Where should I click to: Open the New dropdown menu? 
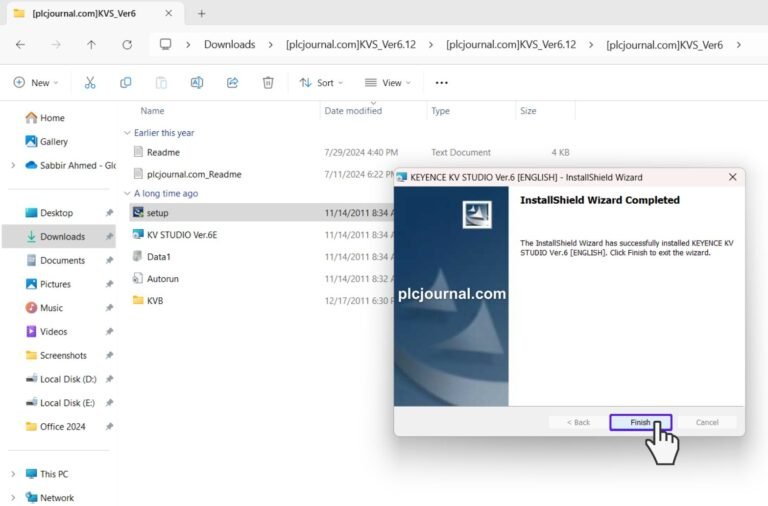[x=36, y=83]
